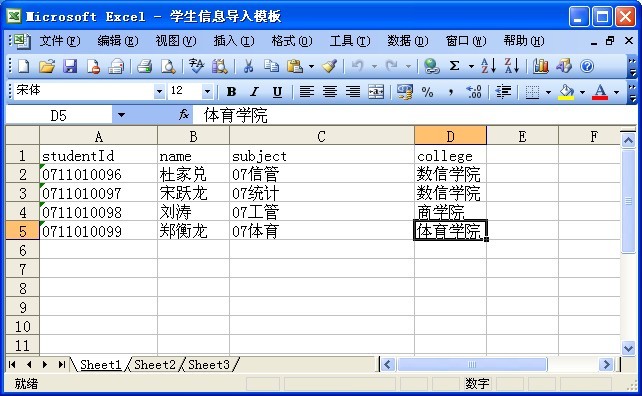642x396 pixels.
Task: Toggle underline formatting
Action: point(278,92)
